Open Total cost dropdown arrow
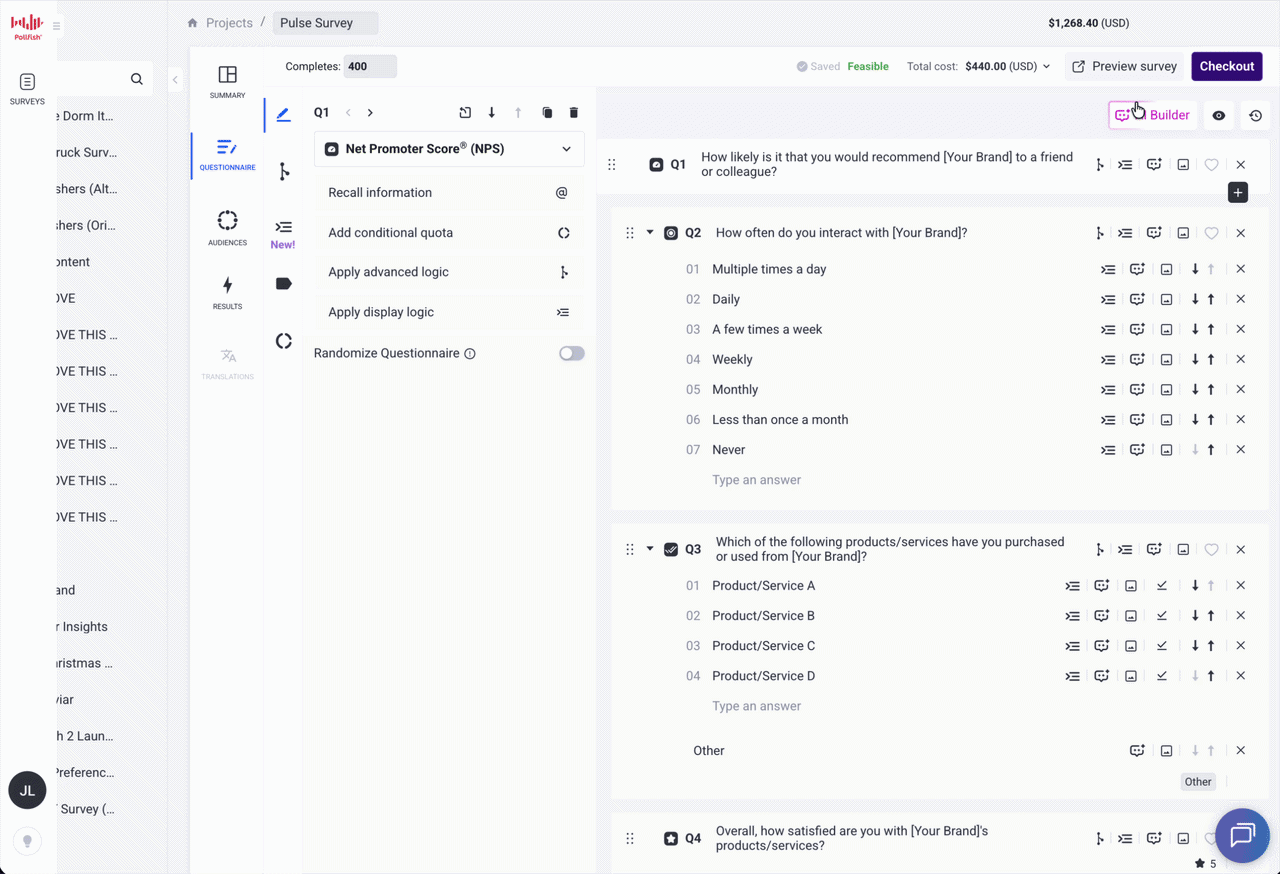 [1047, 67]
